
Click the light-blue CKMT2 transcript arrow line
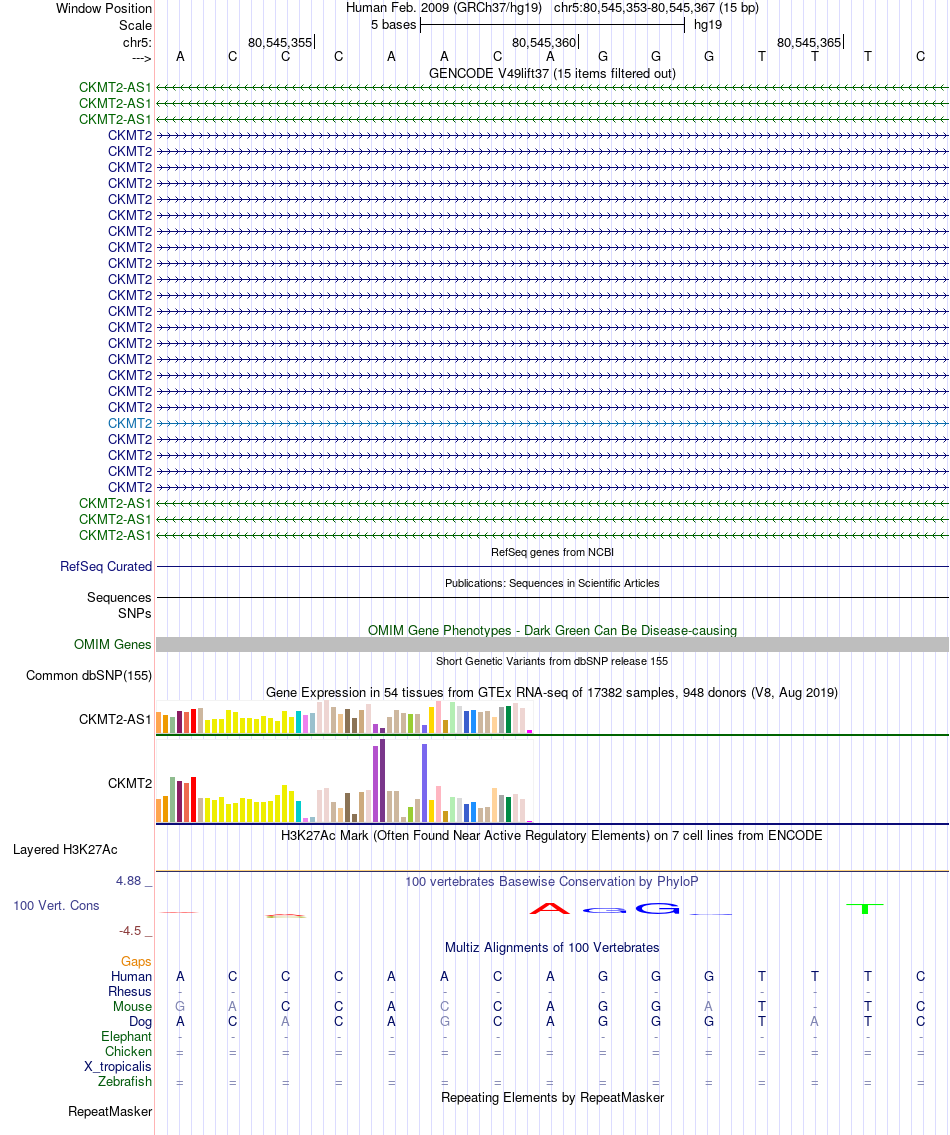(x=552, y=423)
